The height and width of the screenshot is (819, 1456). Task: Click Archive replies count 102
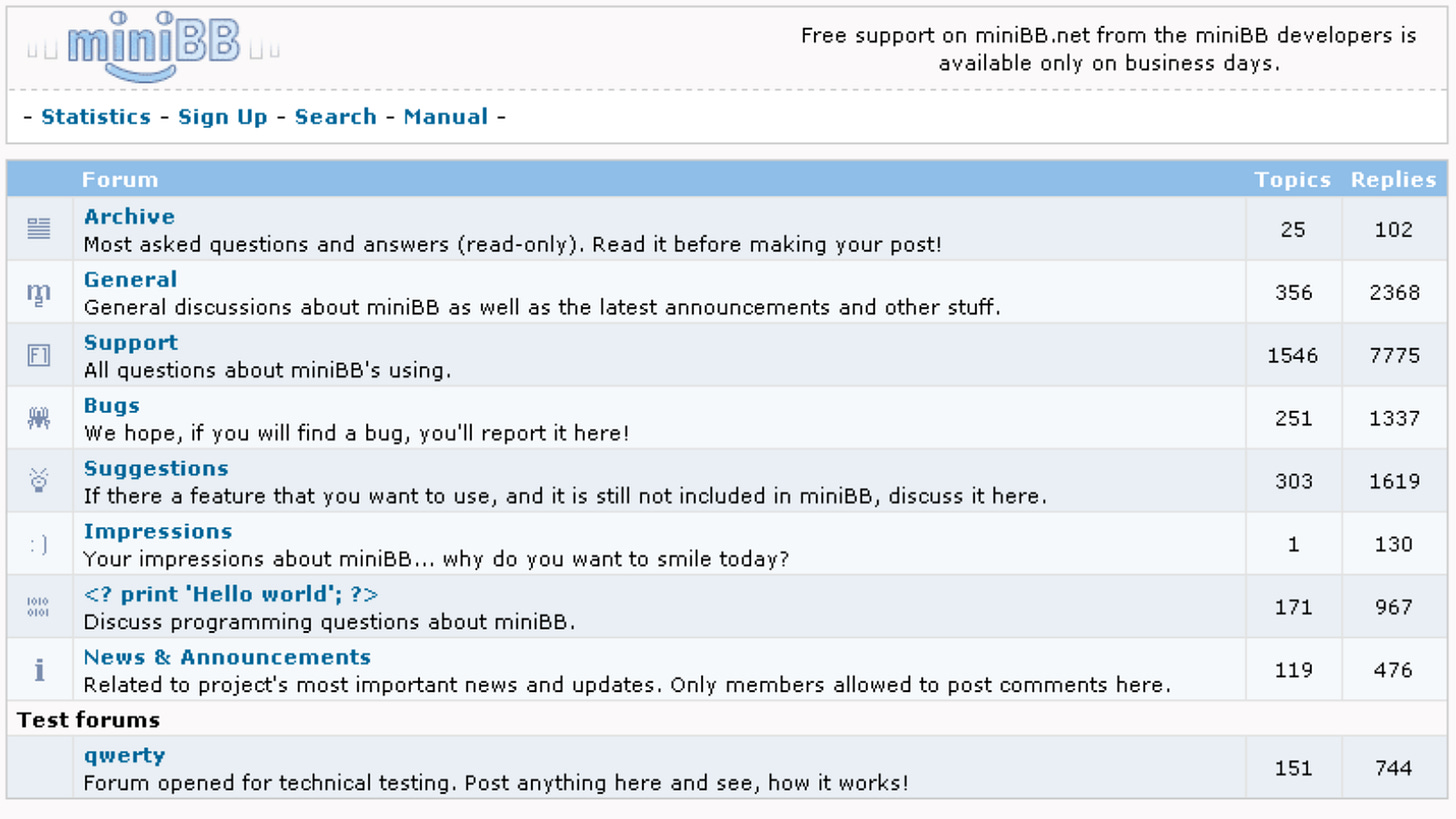tap(1394, 229)
